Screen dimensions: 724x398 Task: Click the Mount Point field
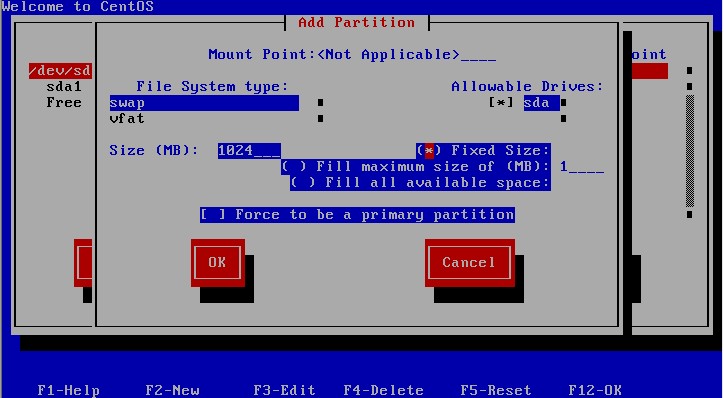point(406,54)
